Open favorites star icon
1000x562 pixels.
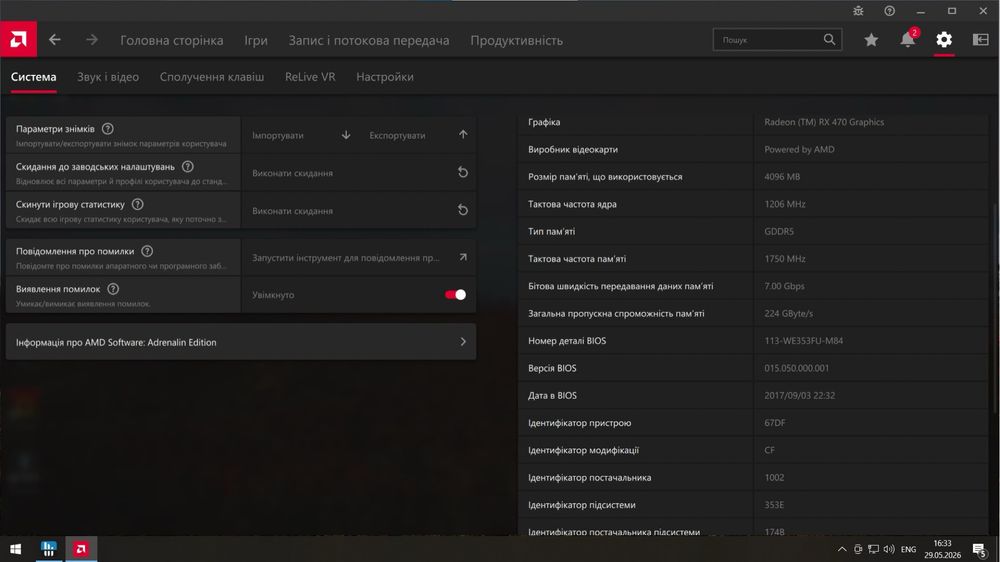coord(871,40)
